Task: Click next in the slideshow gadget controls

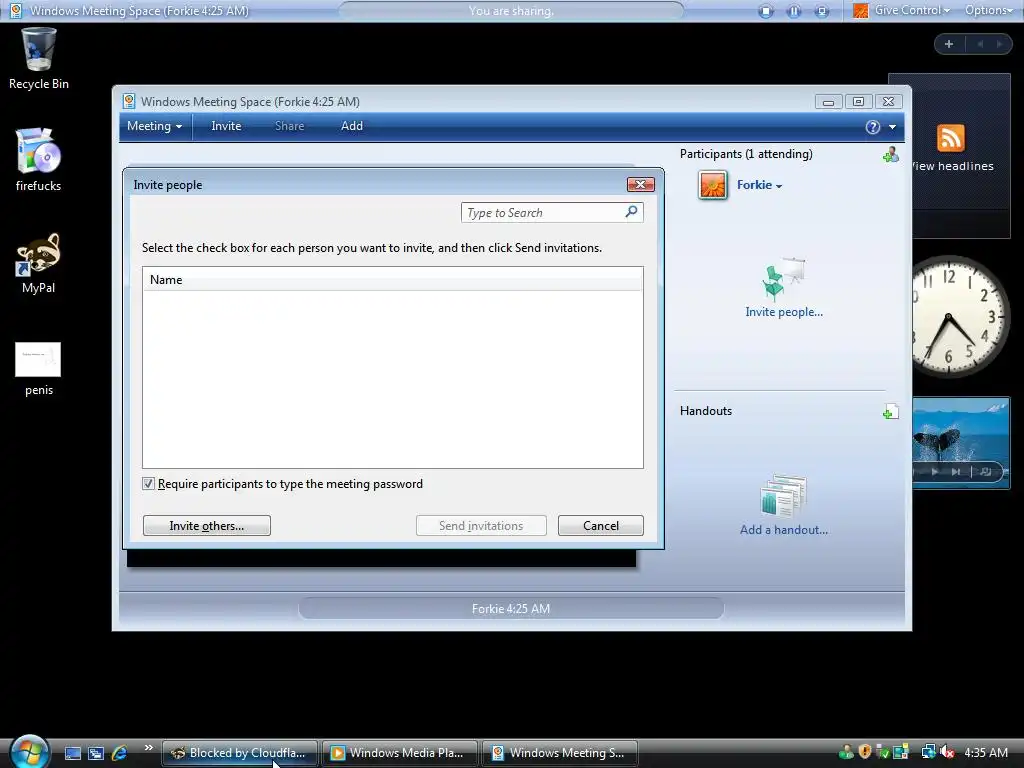Action: 955,472
